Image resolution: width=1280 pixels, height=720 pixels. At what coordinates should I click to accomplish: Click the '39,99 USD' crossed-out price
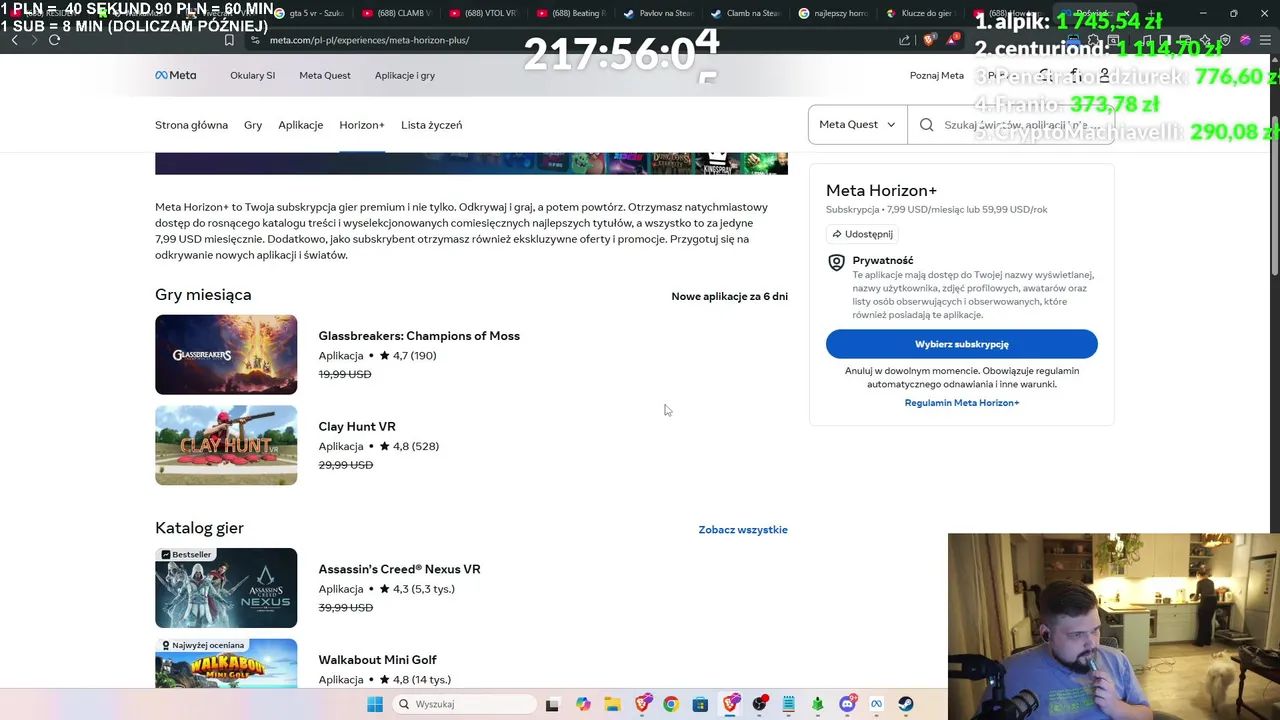[x=345, y=608]
